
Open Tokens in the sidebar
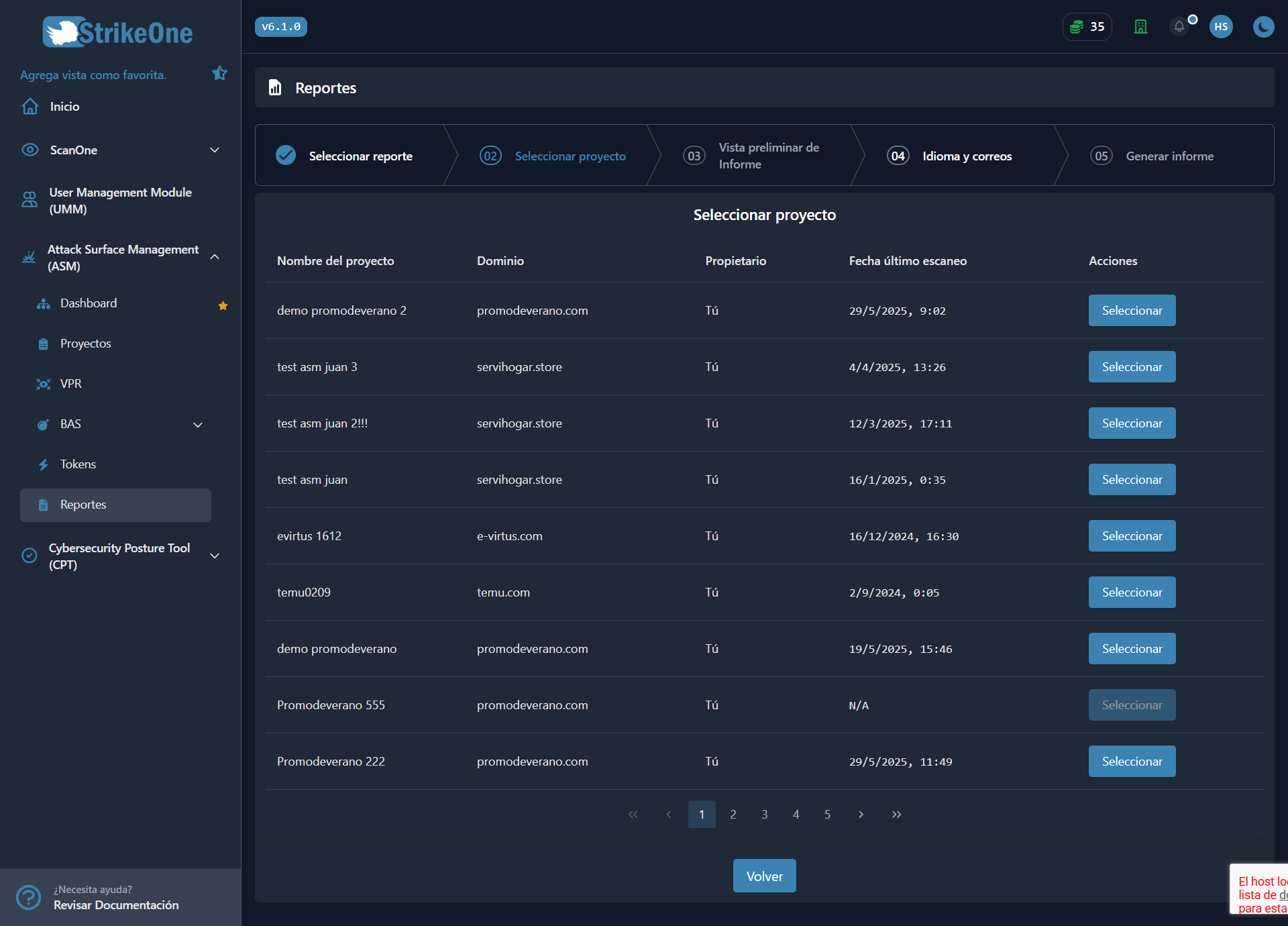pyautogui.click(x=78, y=464)
